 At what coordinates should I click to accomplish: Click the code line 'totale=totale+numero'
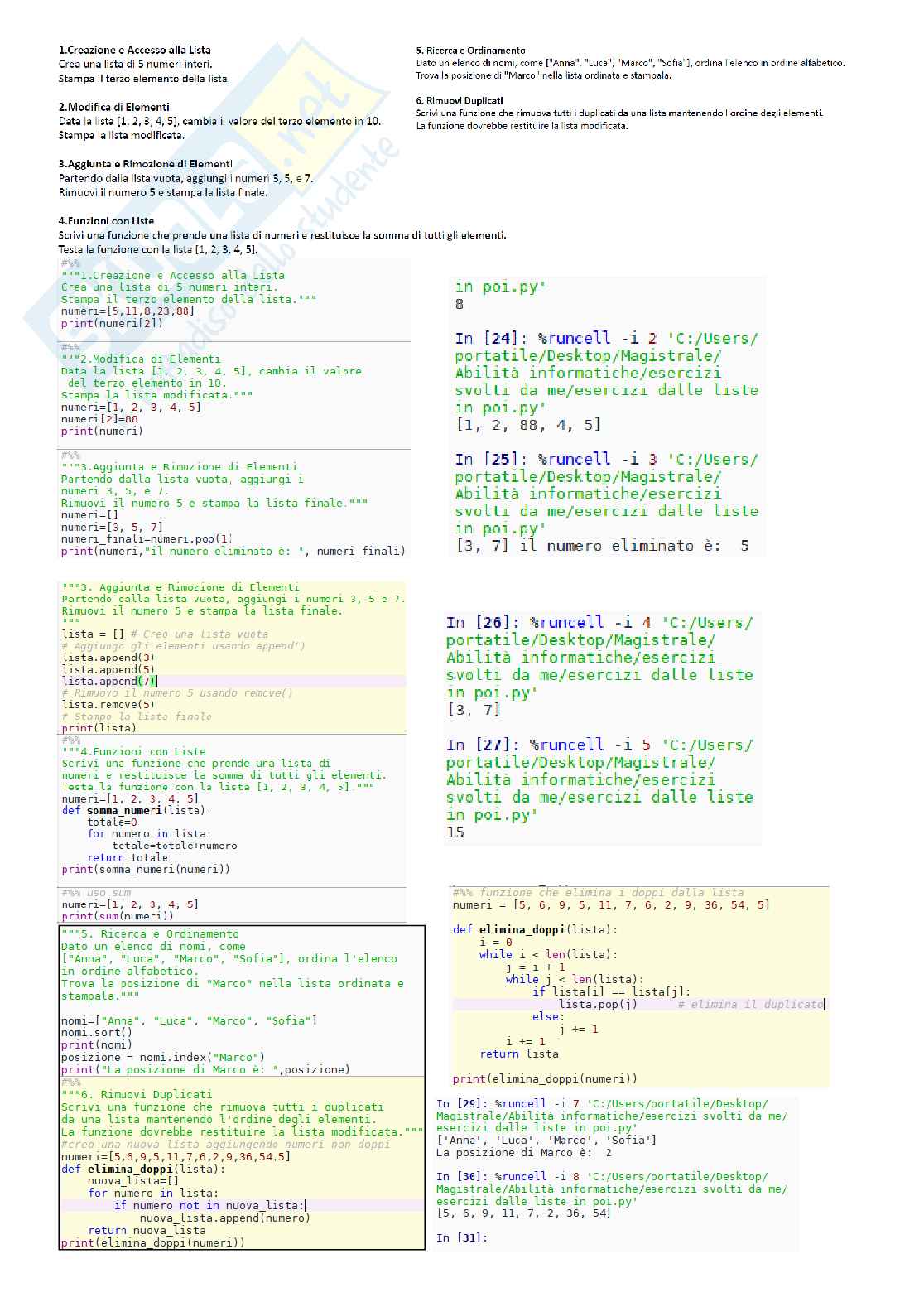point(175,846)
